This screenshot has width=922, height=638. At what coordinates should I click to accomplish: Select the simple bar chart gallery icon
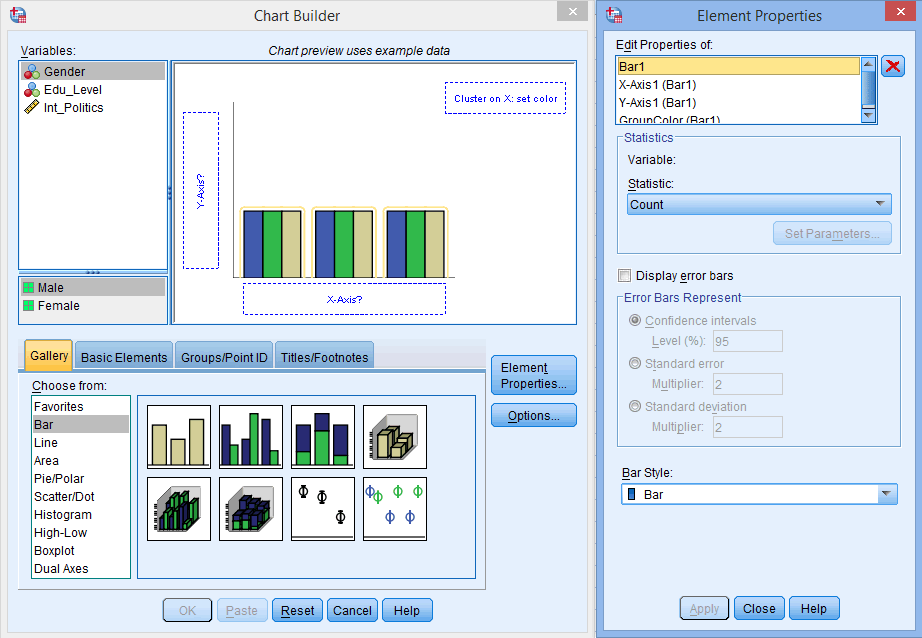pyautogui.click(x=178, y=436)
